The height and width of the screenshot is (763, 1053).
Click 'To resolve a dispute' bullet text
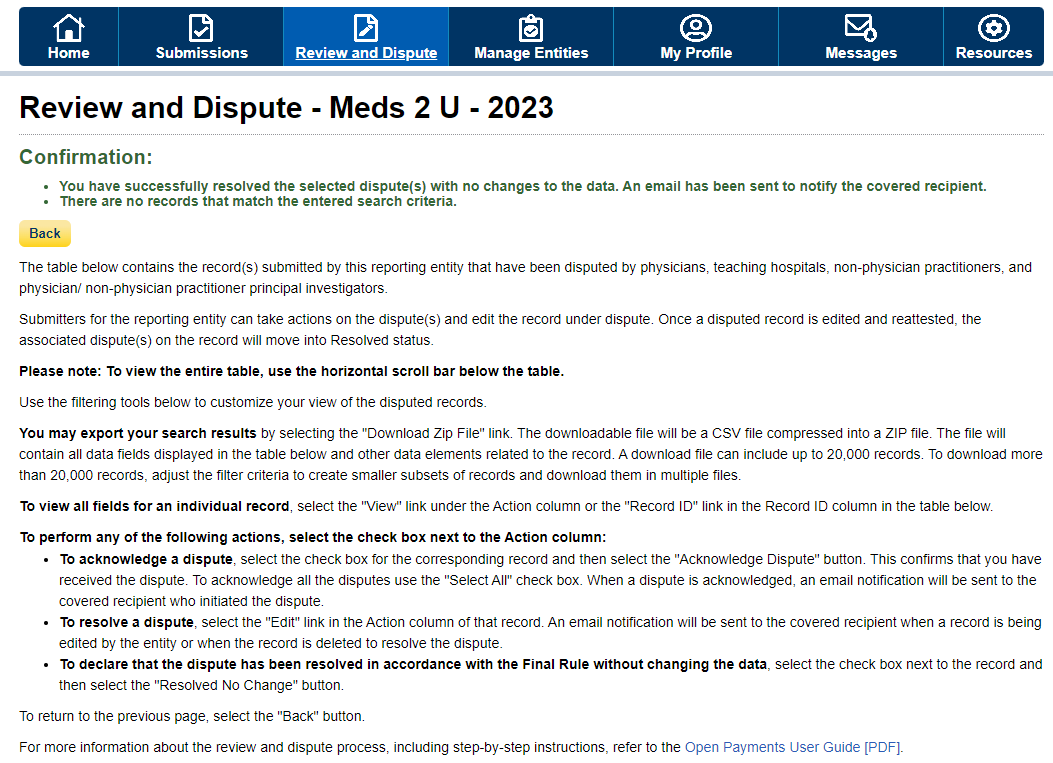tap(126, 623)
